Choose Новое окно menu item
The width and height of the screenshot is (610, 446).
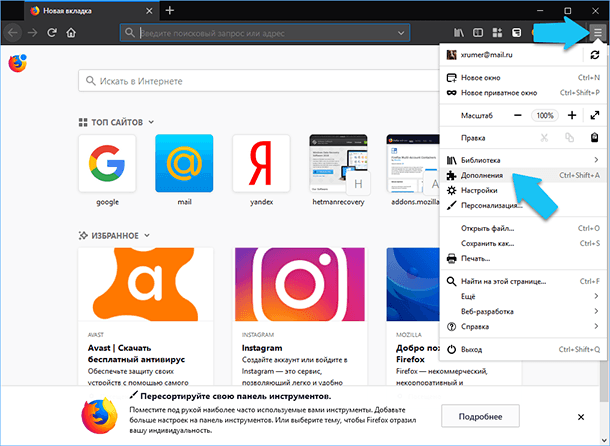(523, 78)
